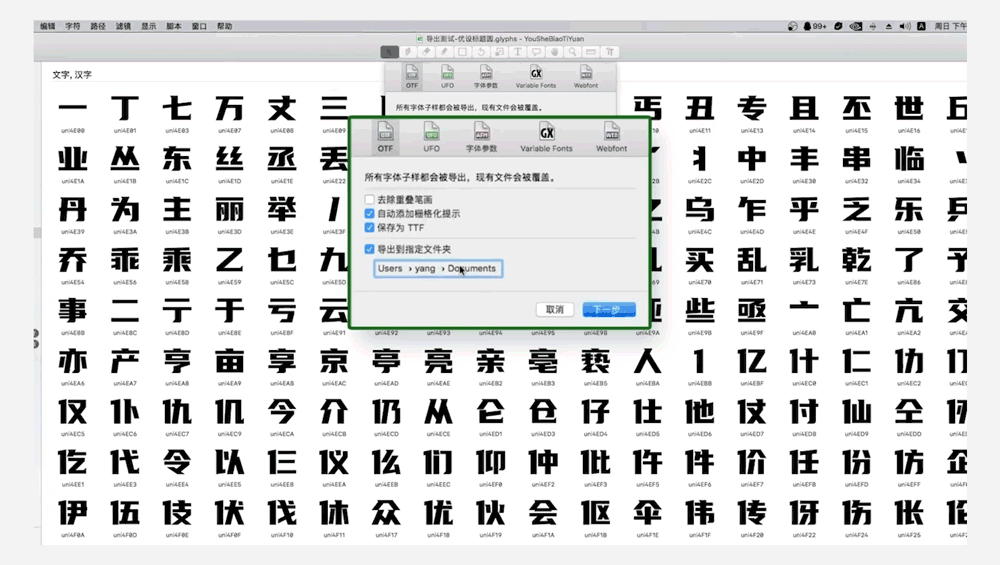Switch to the Text tool
This screenshot has width=1000, height=565.
click(518, 52)
